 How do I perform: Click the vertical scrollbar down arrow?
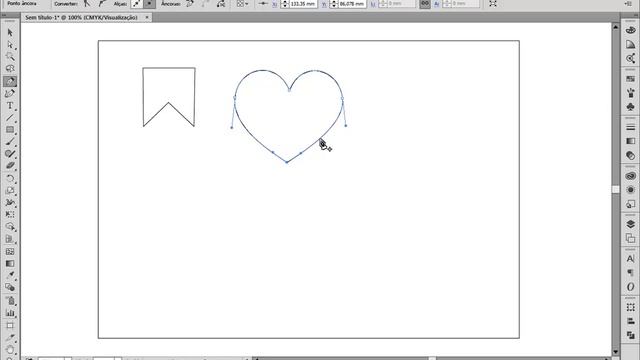616,352
